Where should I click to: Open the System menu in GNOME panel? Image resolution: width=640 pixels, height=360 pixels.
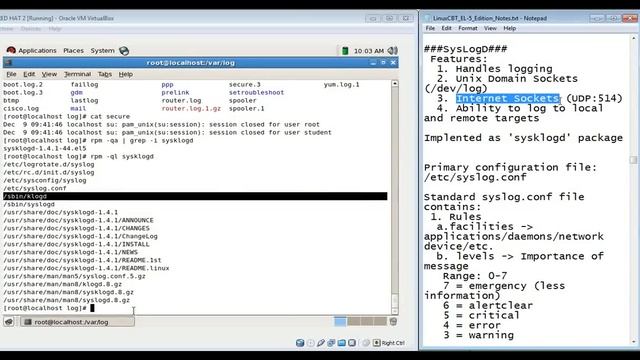click(102, 51)
